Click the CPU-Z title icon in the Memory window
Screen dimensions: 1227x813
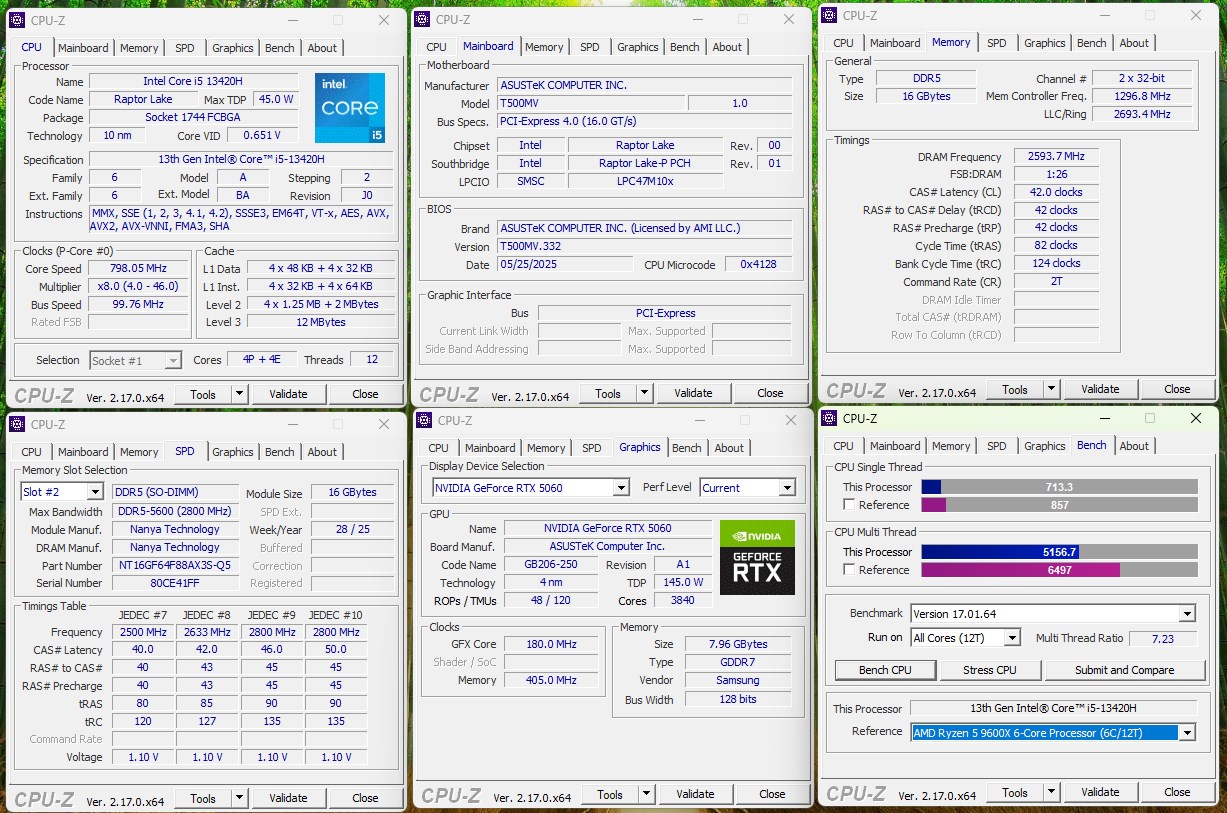[829, 15]
